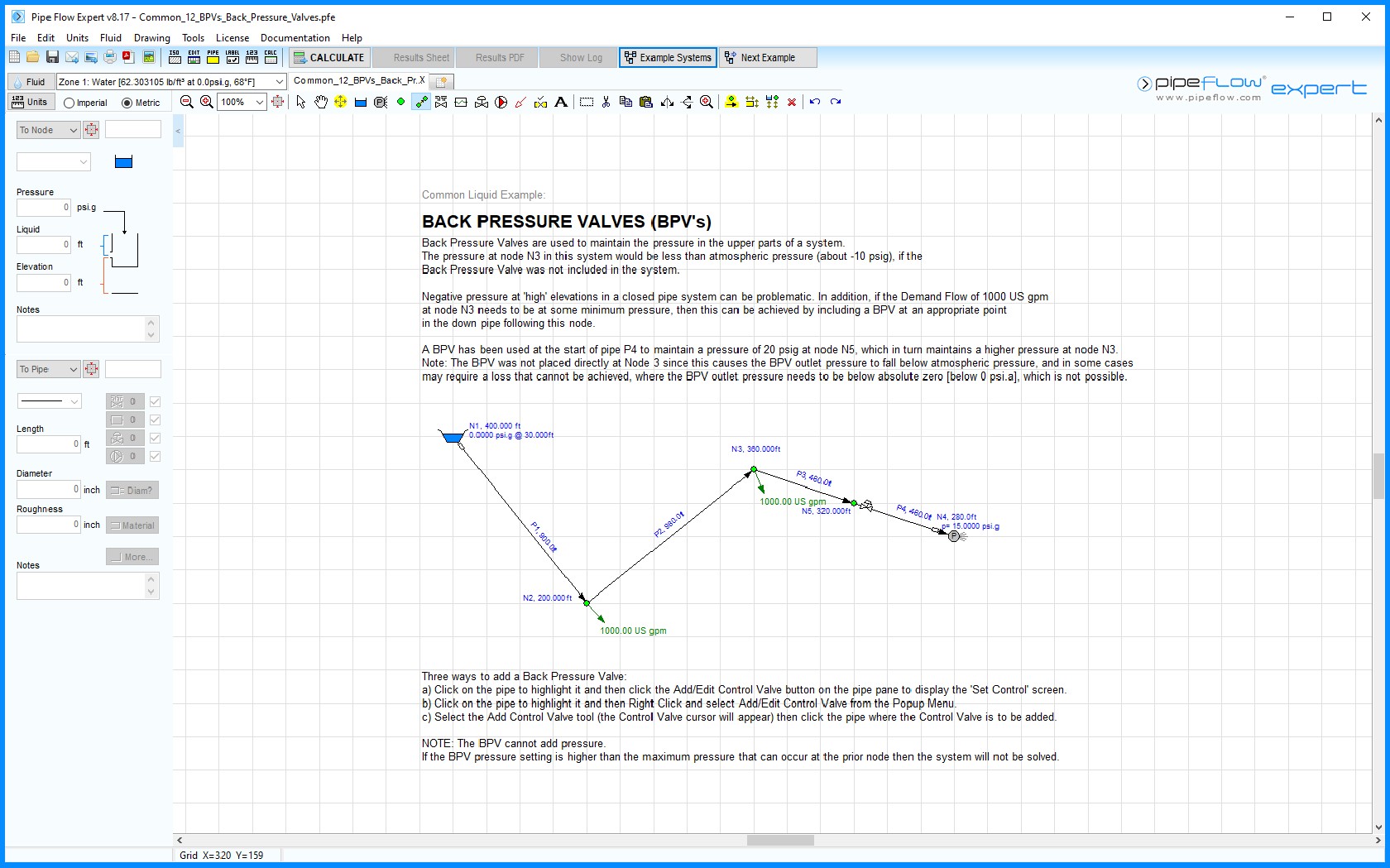Click the end pressure symbol at node N4
This screenshot has width=1390, height=868.
954,536
